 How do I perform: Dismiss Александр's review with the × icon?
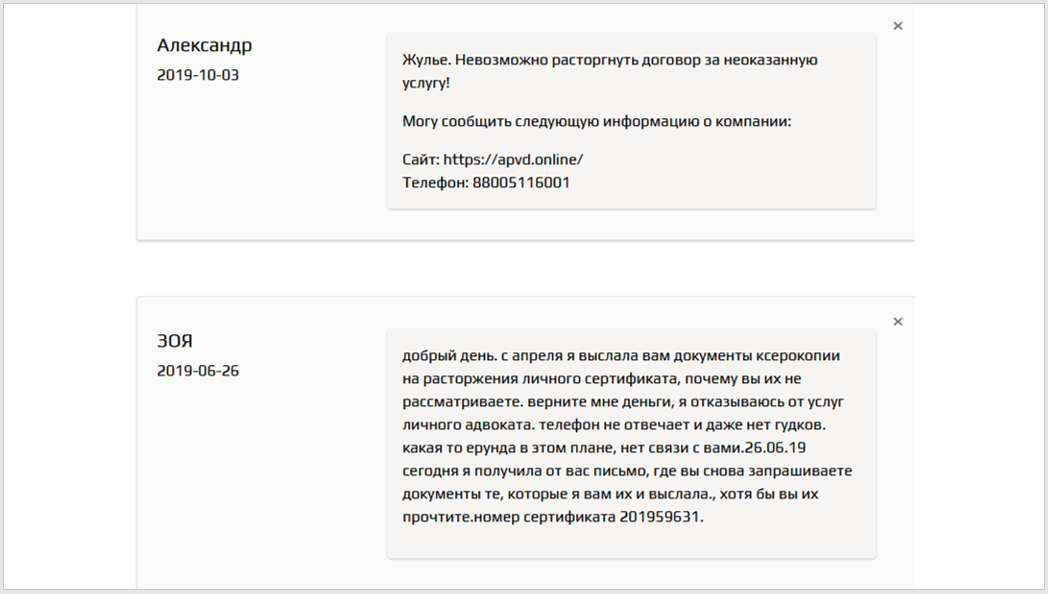pyautogui.click(x=897, y=25)
